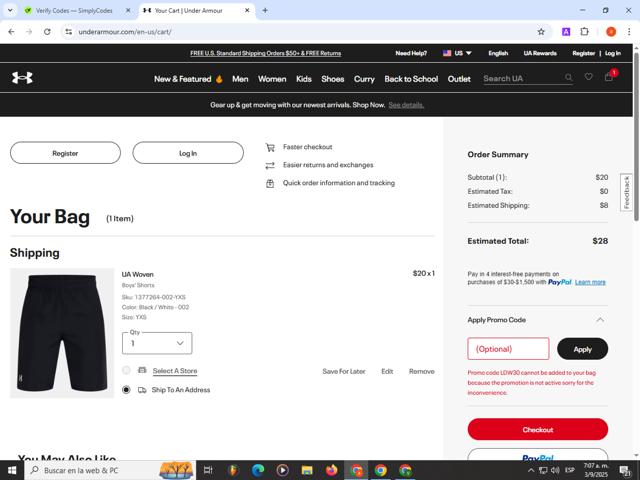This screenshot has height=480, width=640.
Task: Collapse the Apply Promo Code section
Action: tap(600, 320)
